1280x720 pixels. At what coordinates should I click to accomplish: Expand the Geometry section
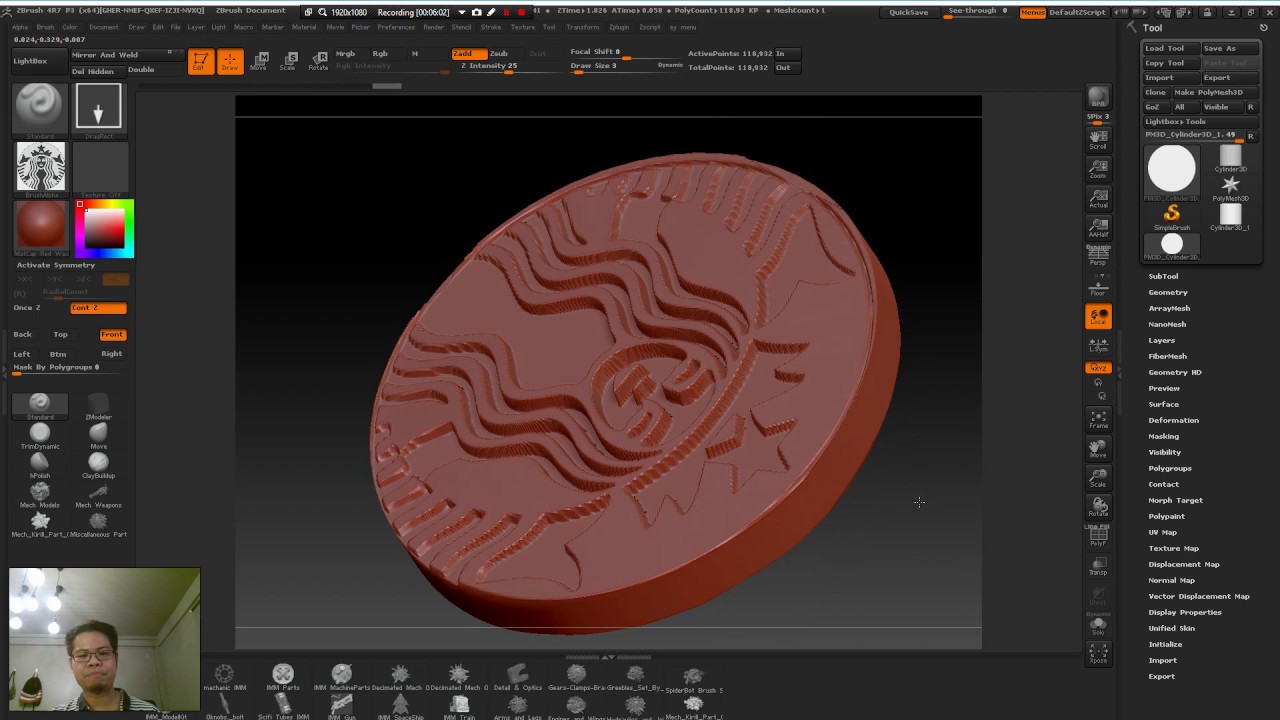[x=1168, y=292]
